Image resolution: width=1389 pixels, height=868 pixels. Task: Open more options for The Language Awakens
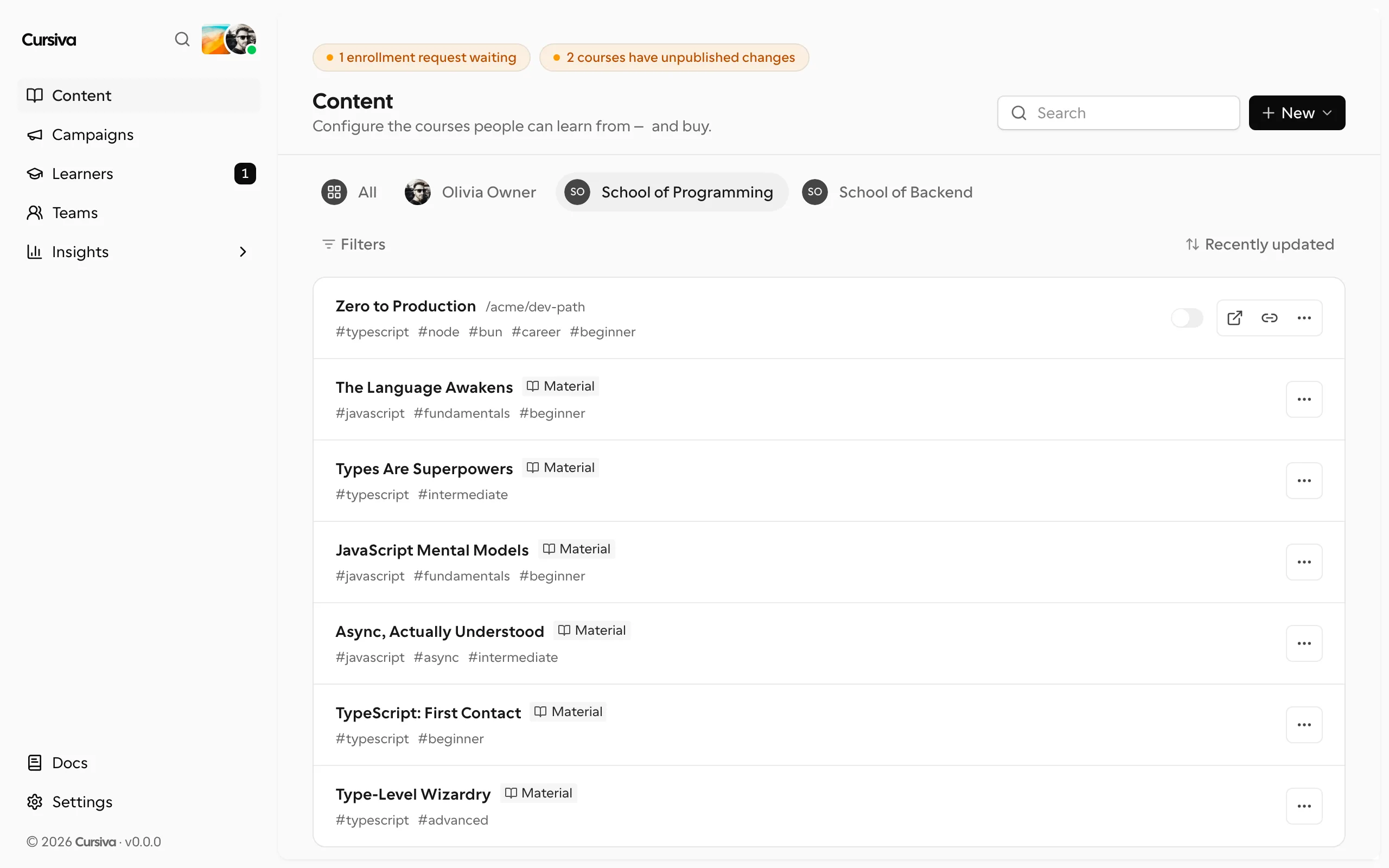pyautogui.click(x=1304, y=400)
